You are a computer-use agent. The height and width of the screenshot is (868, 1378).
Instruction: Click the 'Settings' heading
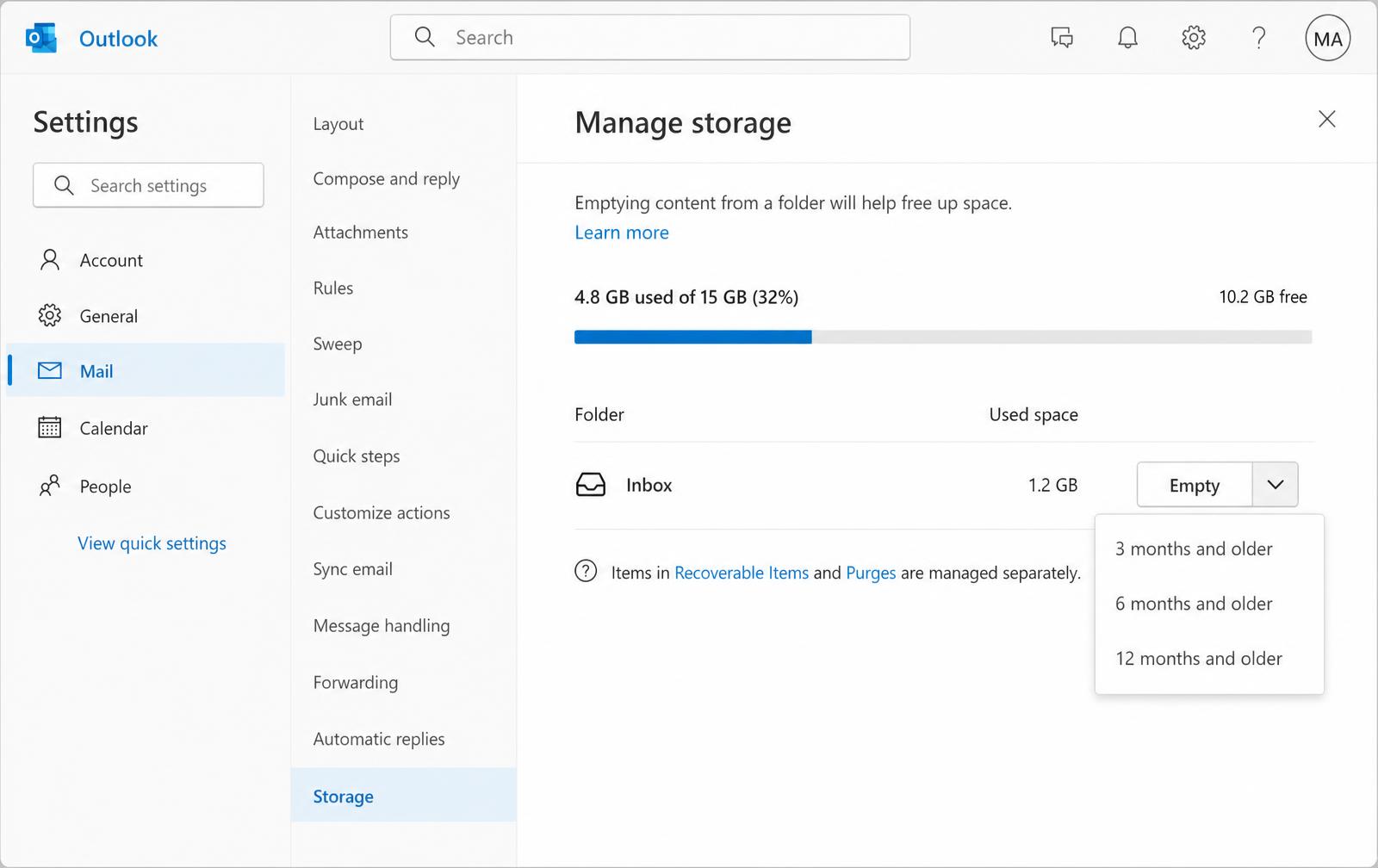tap(85, 122)
